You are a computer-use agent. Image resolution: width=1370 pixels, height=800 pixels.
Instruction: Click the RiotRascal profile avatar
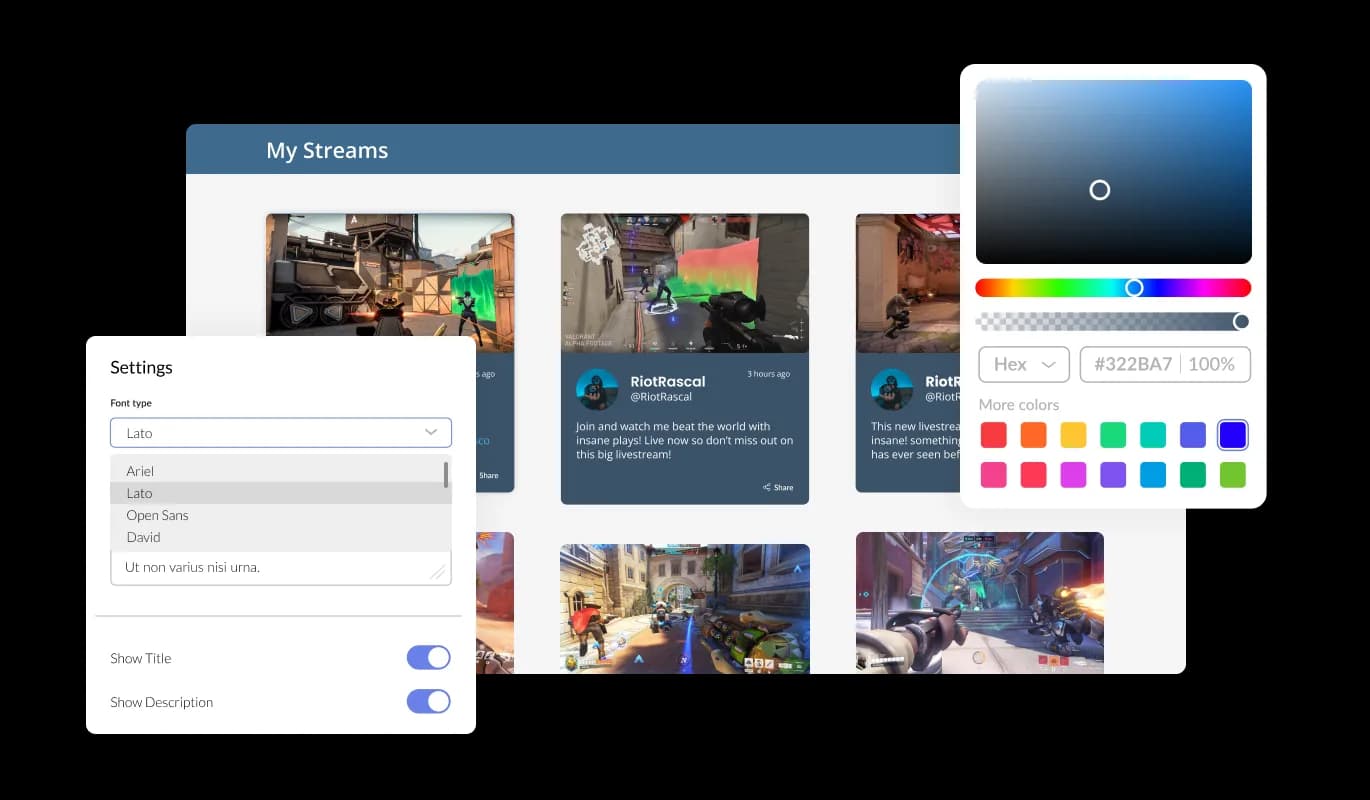pos(597,389)
